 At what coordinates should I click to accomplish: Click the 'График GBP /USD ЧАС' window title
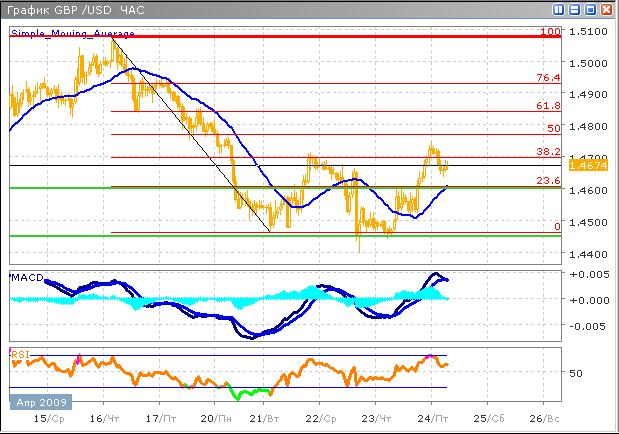76,10
